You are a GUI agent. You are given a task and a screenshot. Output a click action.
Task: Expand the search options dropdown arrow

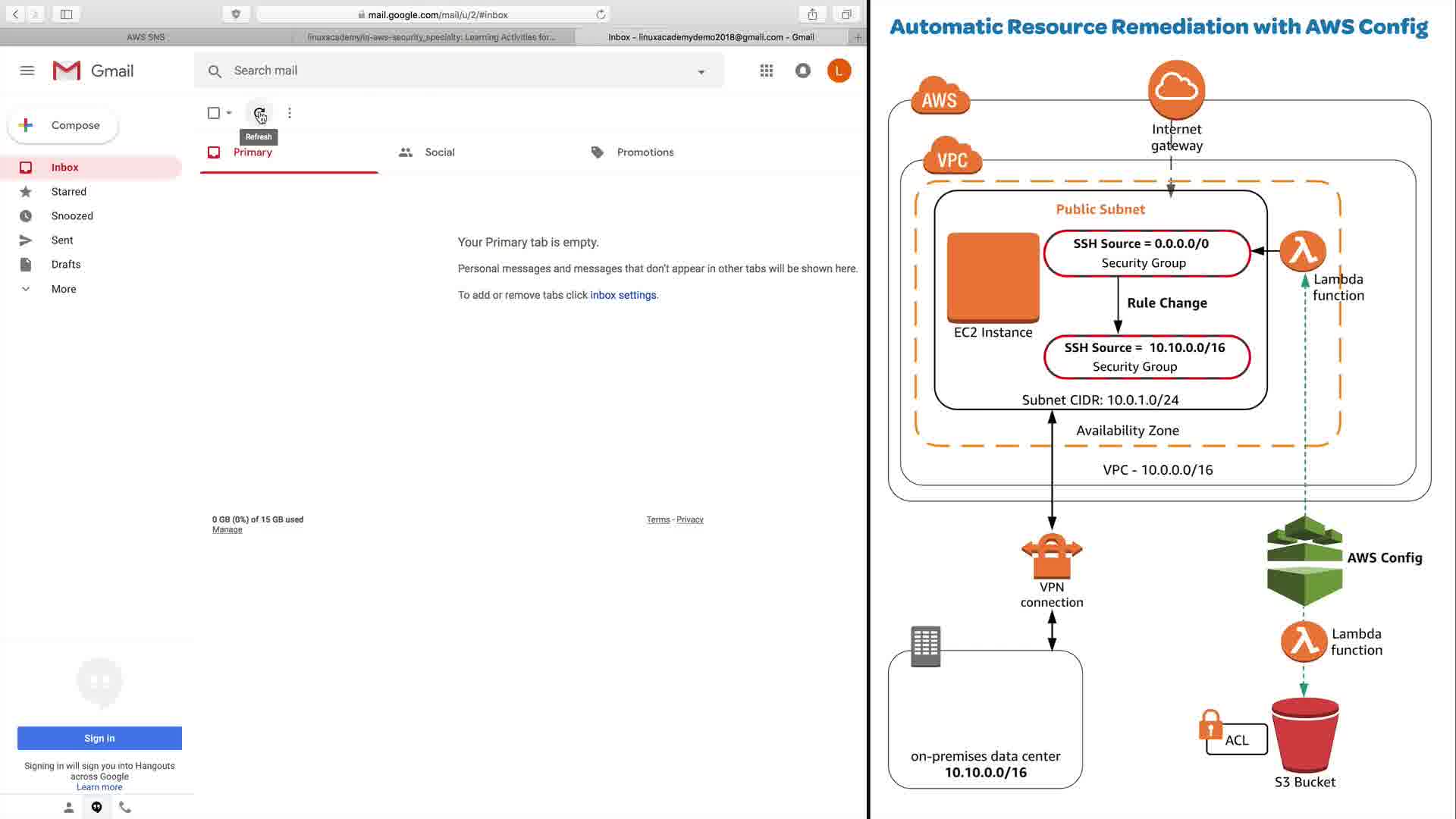(701, 71)
